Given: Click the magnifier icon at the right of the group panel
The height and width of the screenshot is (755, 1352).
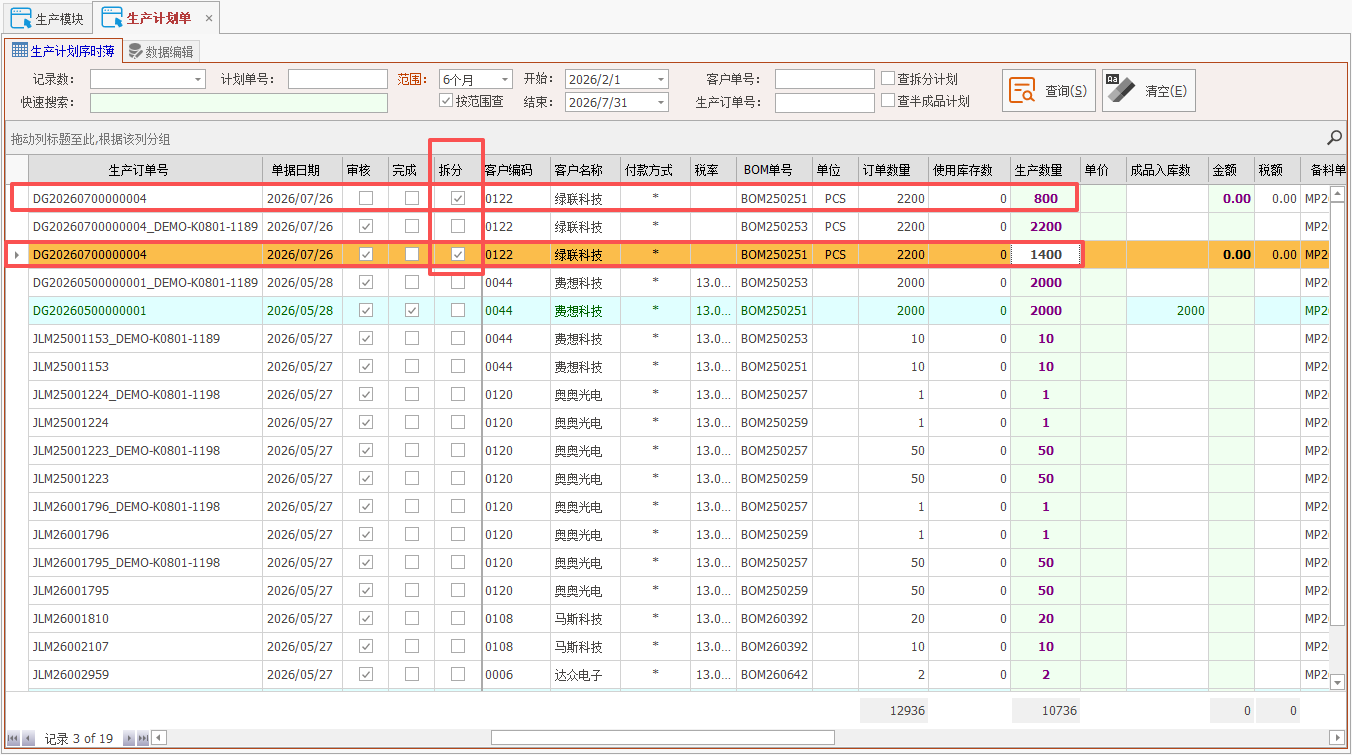Looking at the screenshot, I should (1334, 138).
